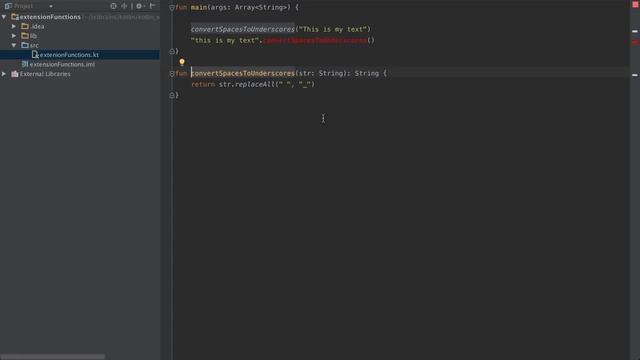This screenshot has height=360, width=640.
Task: Click the str: String parameter
Action: point(322,73)
